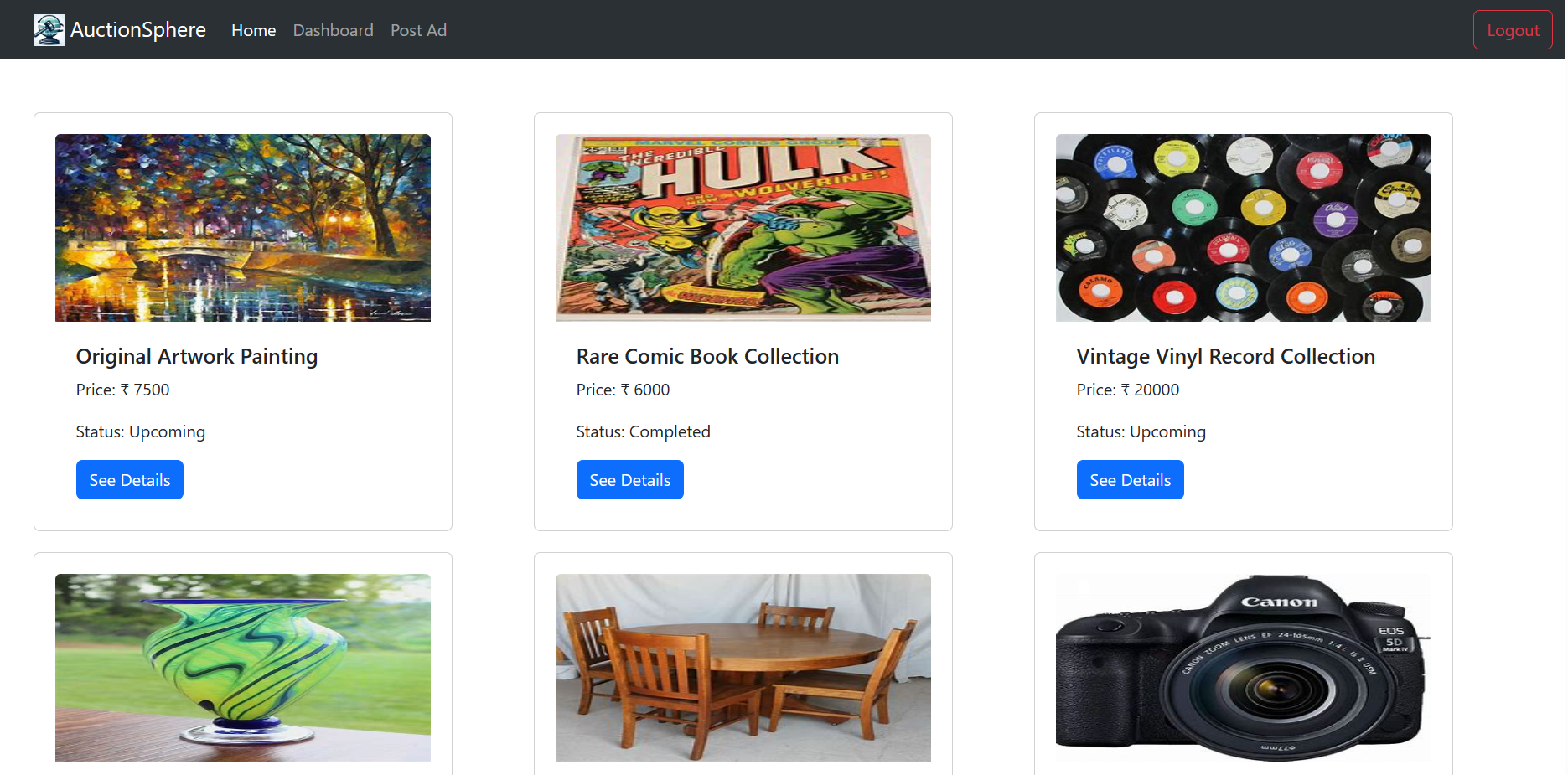Viewport: 1568px width, 775px height.
Task: Click the Original Artwork Painting title
Action: tap(196, 356)
